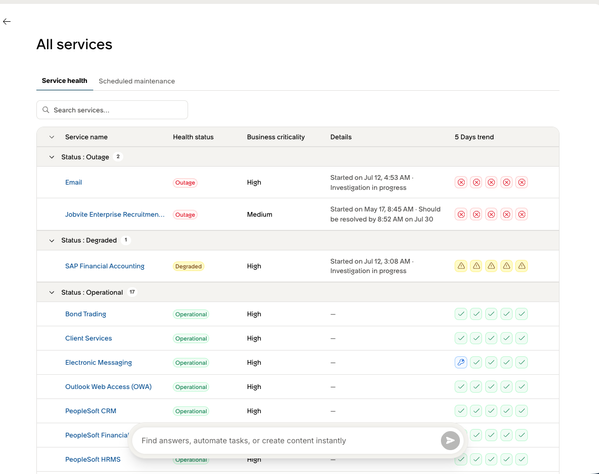599x474 pixels.
Task: Click the Details column header
Action: (x=341, y=137)
